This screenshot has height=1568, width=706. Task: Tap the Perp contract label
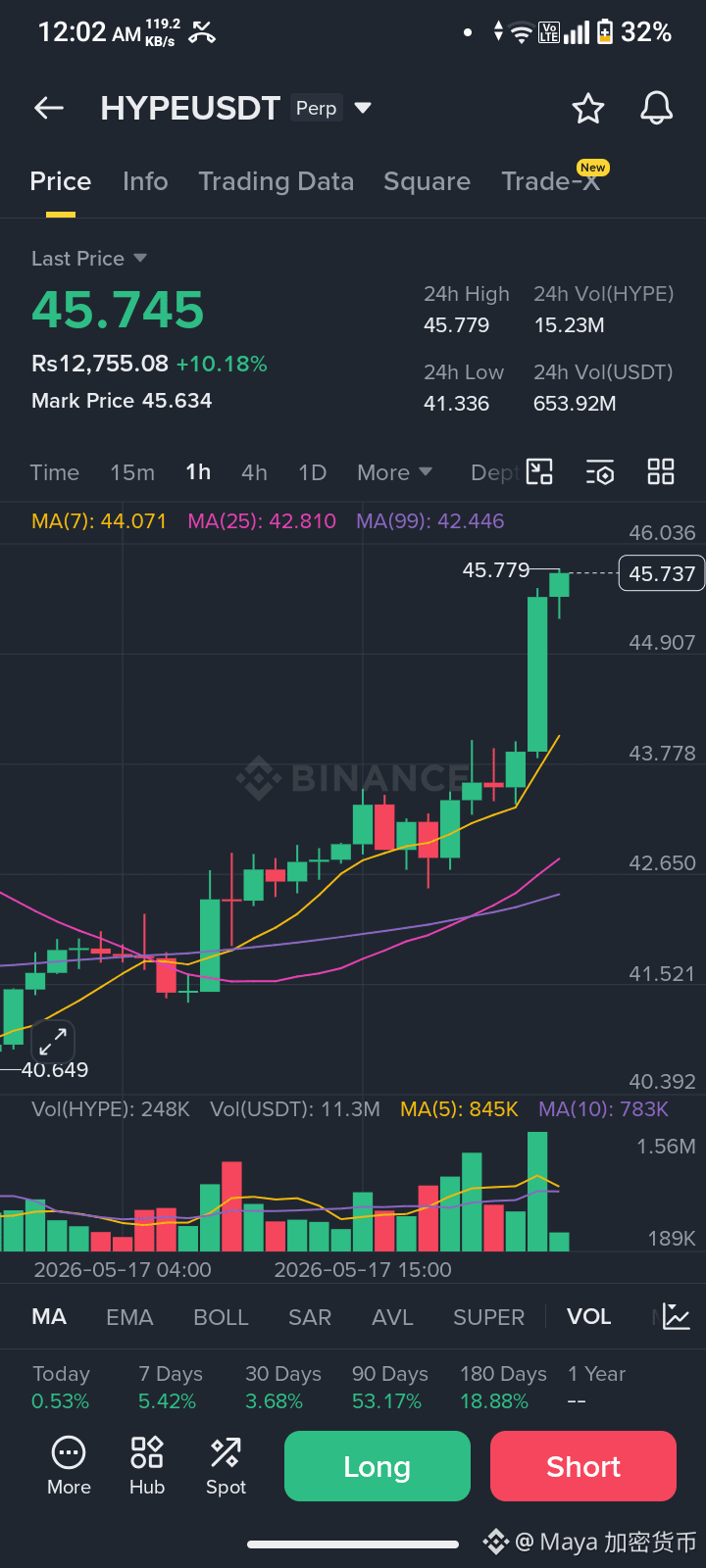coord(317,108)
